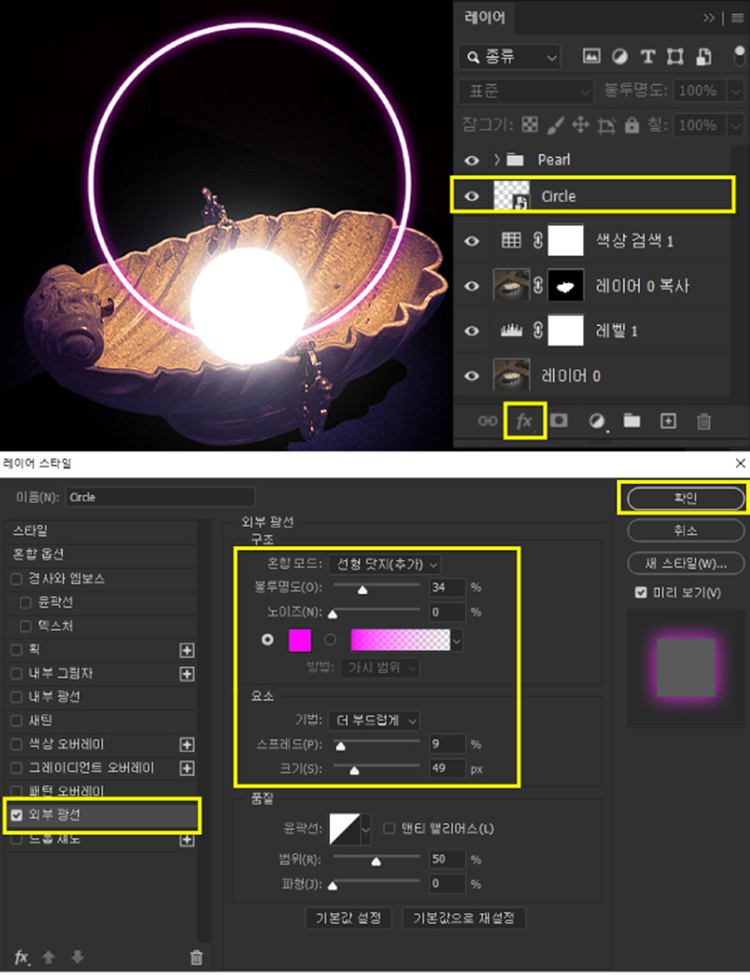Click the lock all padlock icon
Viewport: 750px width, 980px height.
tap(632, 125)
